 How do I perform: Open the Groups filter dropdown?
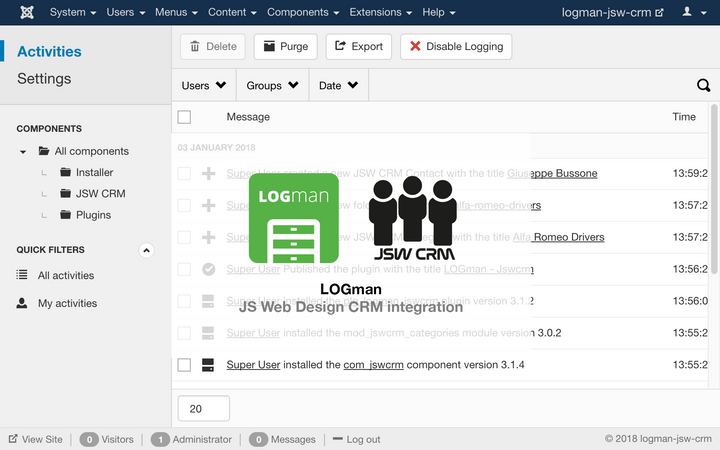point(272,85)
